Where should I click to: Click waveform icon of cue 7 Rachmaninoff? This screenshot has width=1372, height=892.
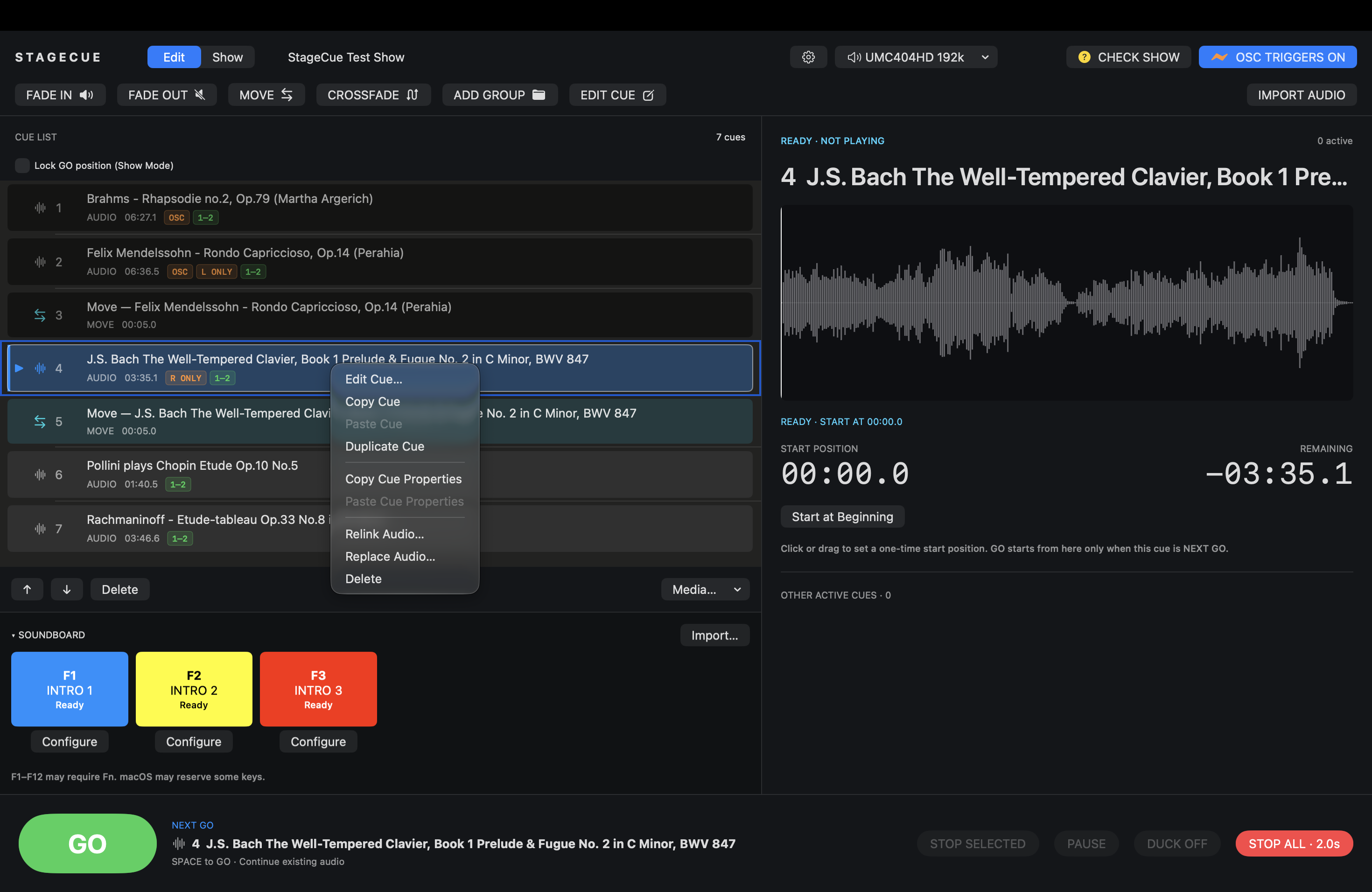pyautogui.click(x=40, y=529)
